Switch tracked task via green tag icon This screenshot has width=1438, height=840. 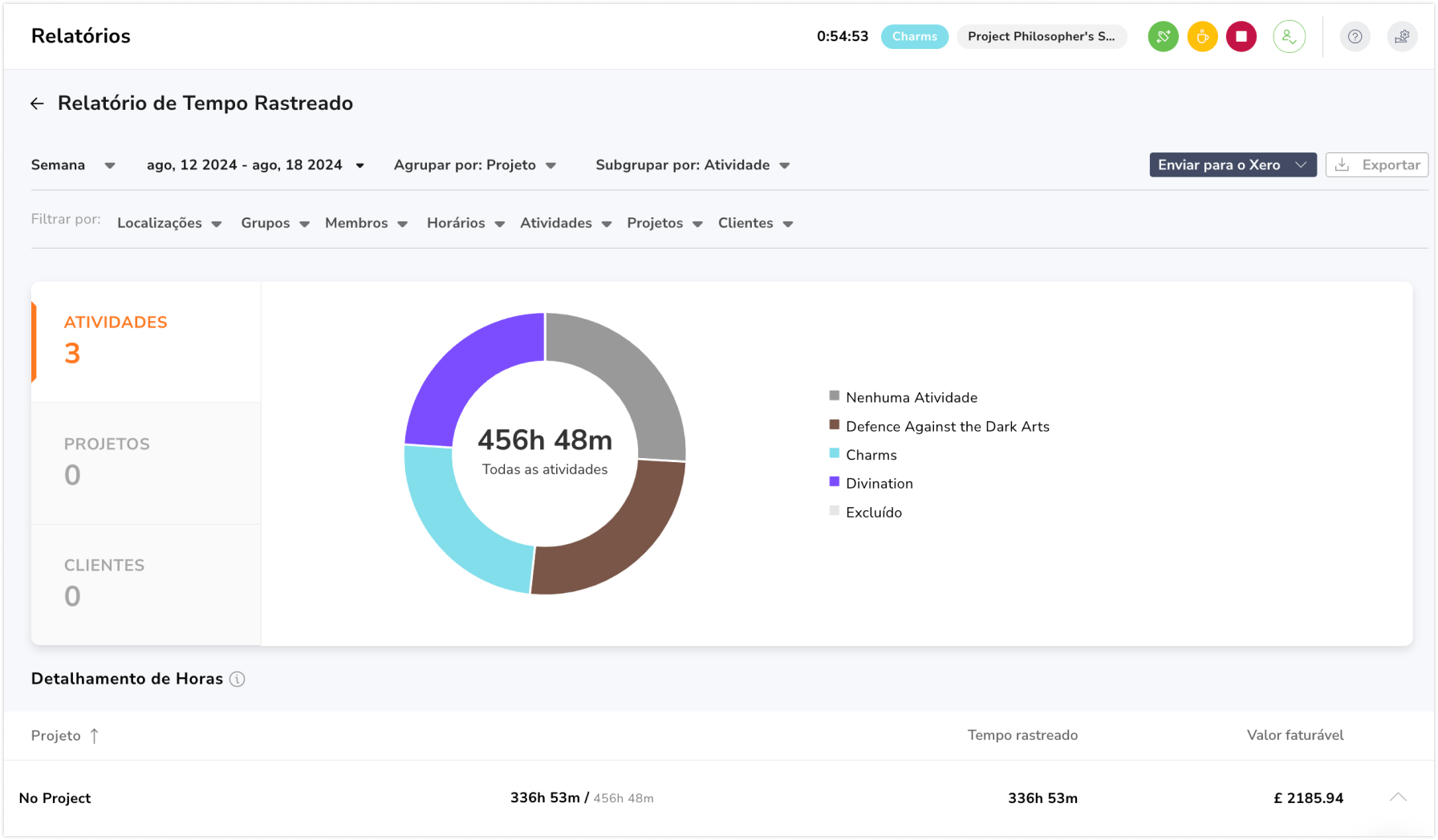pyautogui.click(x=1162, y=36)
